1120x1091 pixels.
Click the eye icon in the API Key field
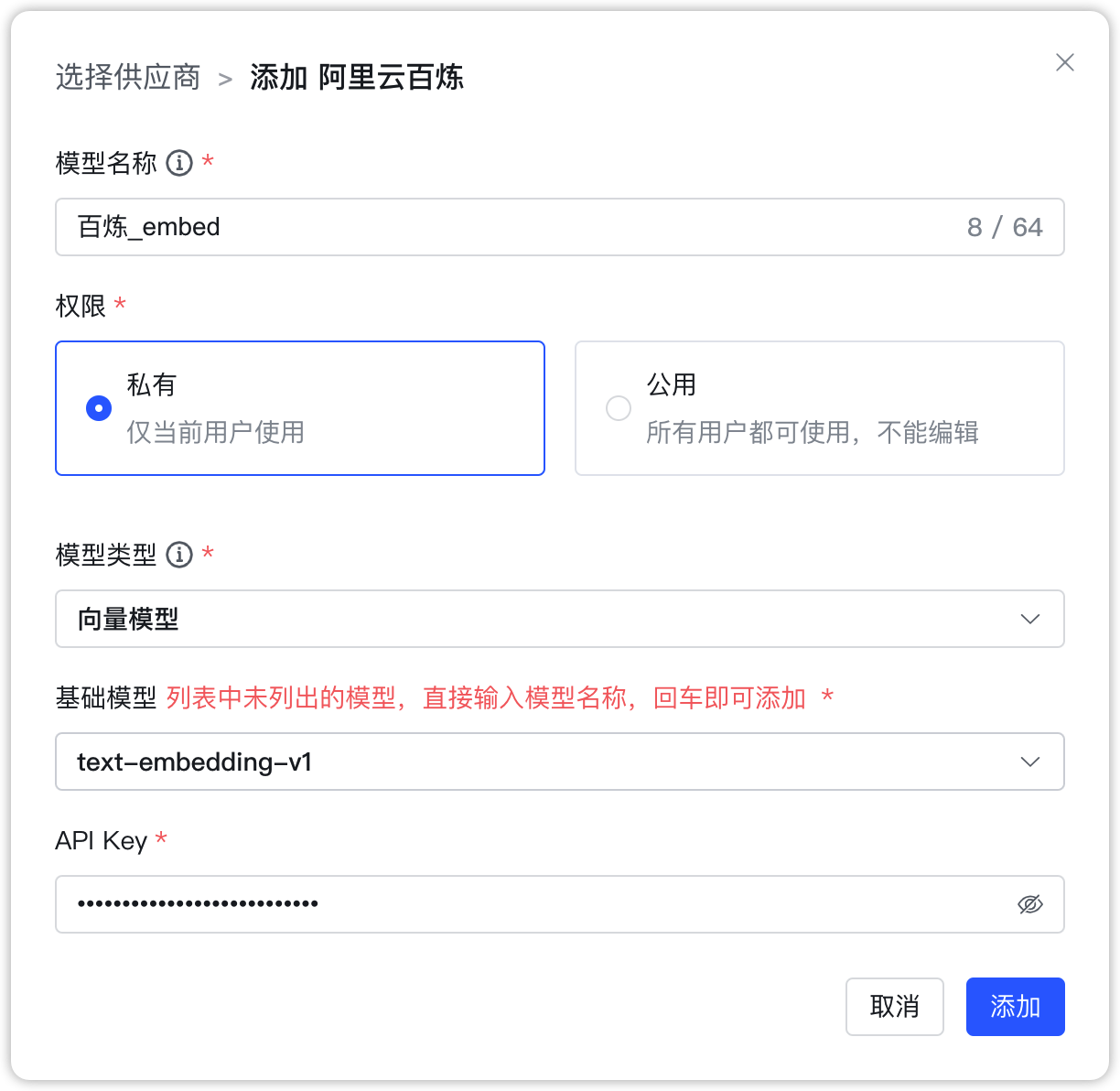click(x=1029, y=904)
